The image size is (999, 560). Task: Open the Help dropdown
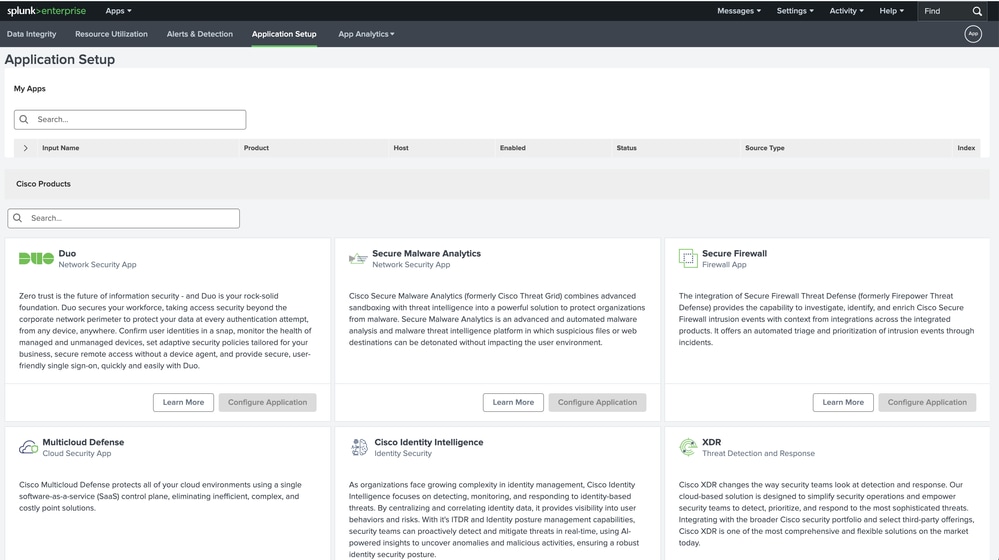pyautogui.click(x=892, y=11)
